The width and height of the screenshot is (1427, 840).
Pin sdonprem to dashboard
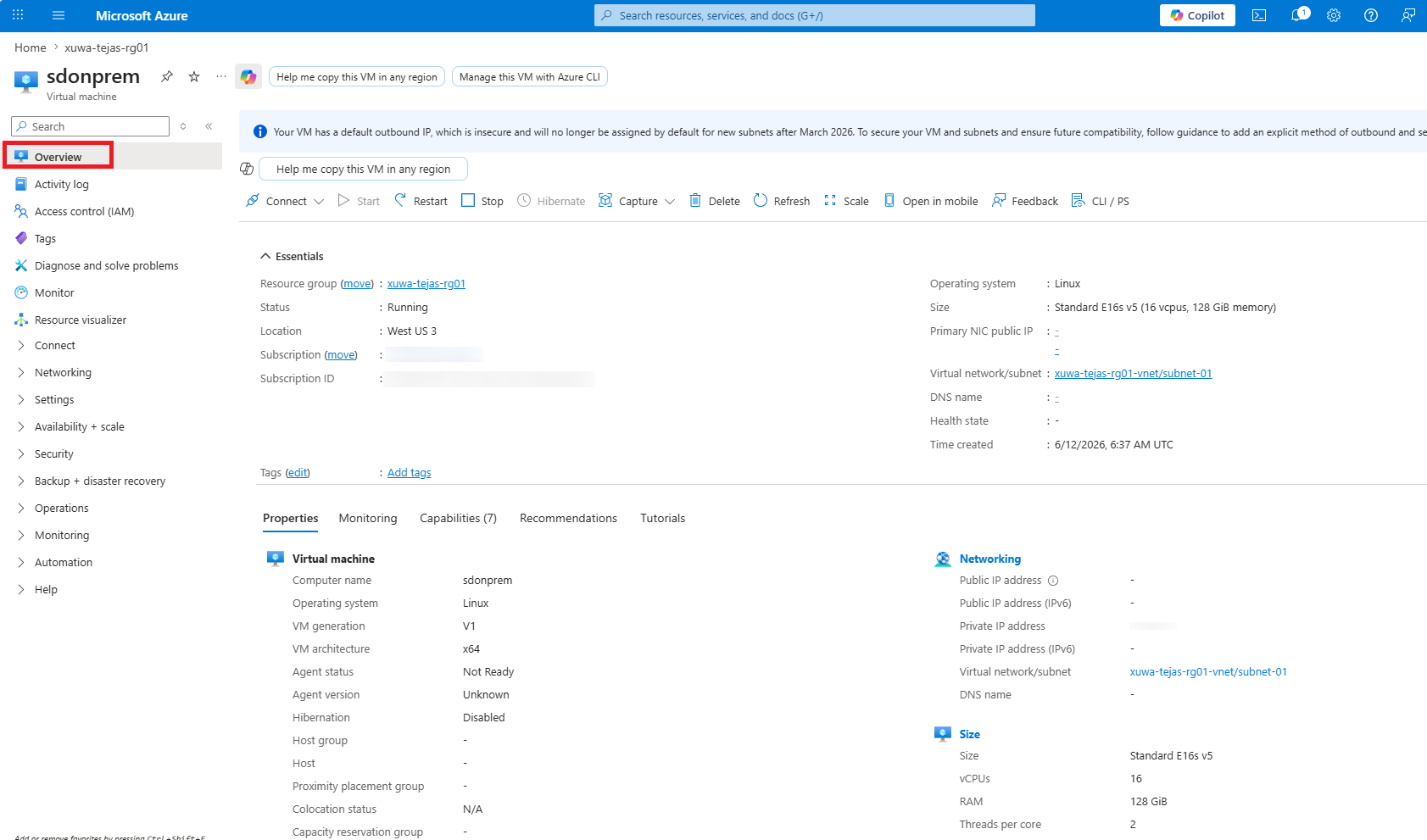(x=167, y=76)
